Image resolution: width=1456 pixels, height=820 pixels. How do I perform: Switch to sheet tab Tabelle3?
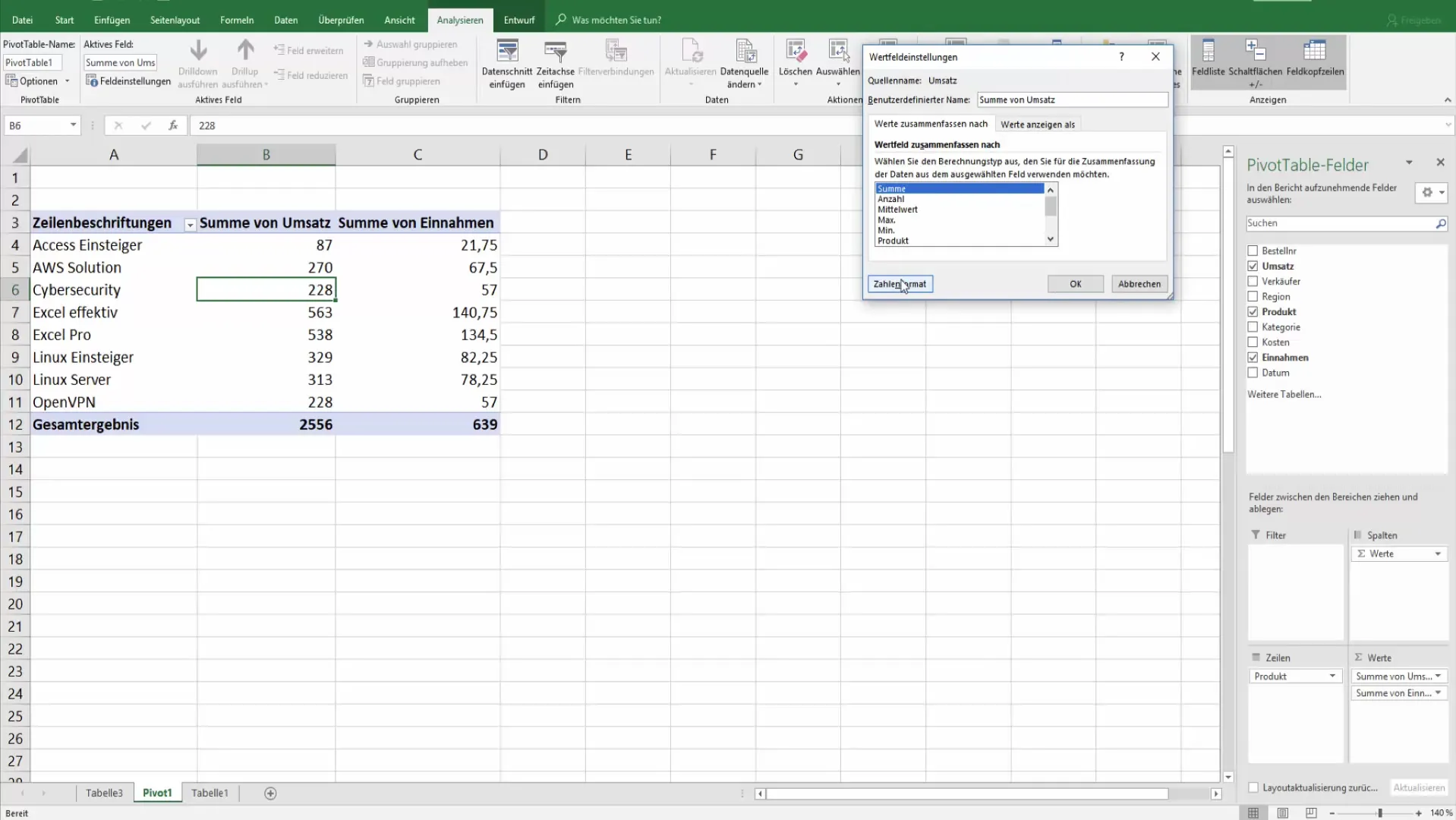pos(104,793)
